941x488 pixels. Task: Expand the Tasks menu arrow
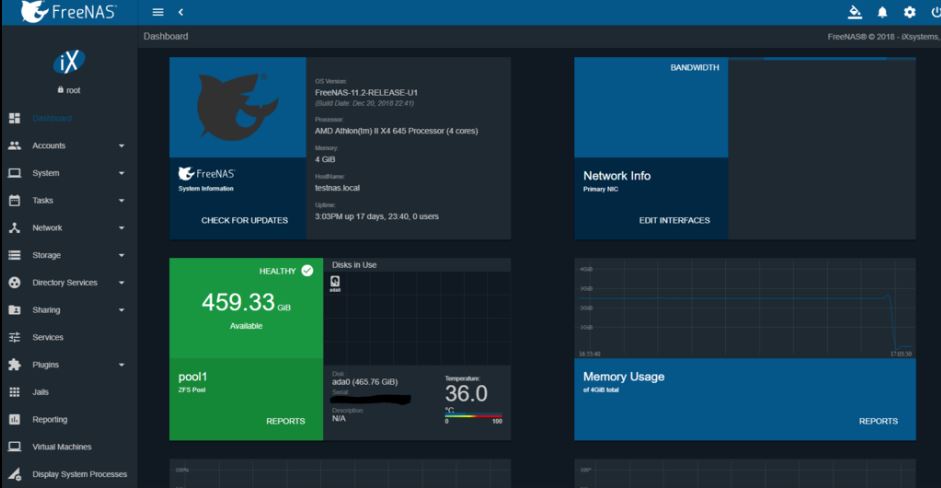tap(121, 200)
